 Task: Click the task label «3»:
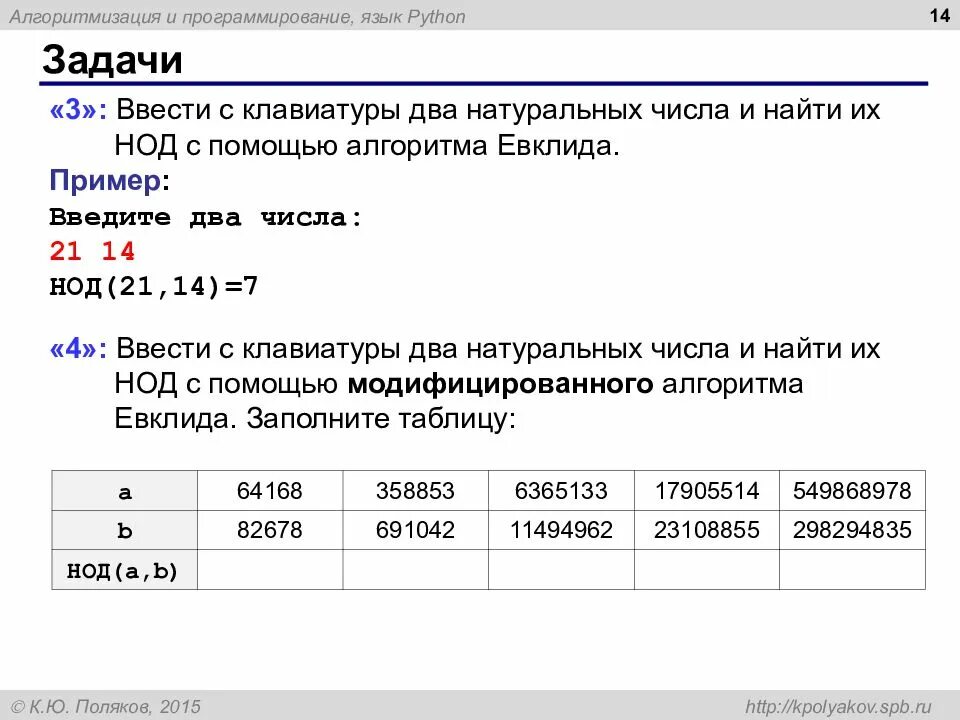pos(78,110)
